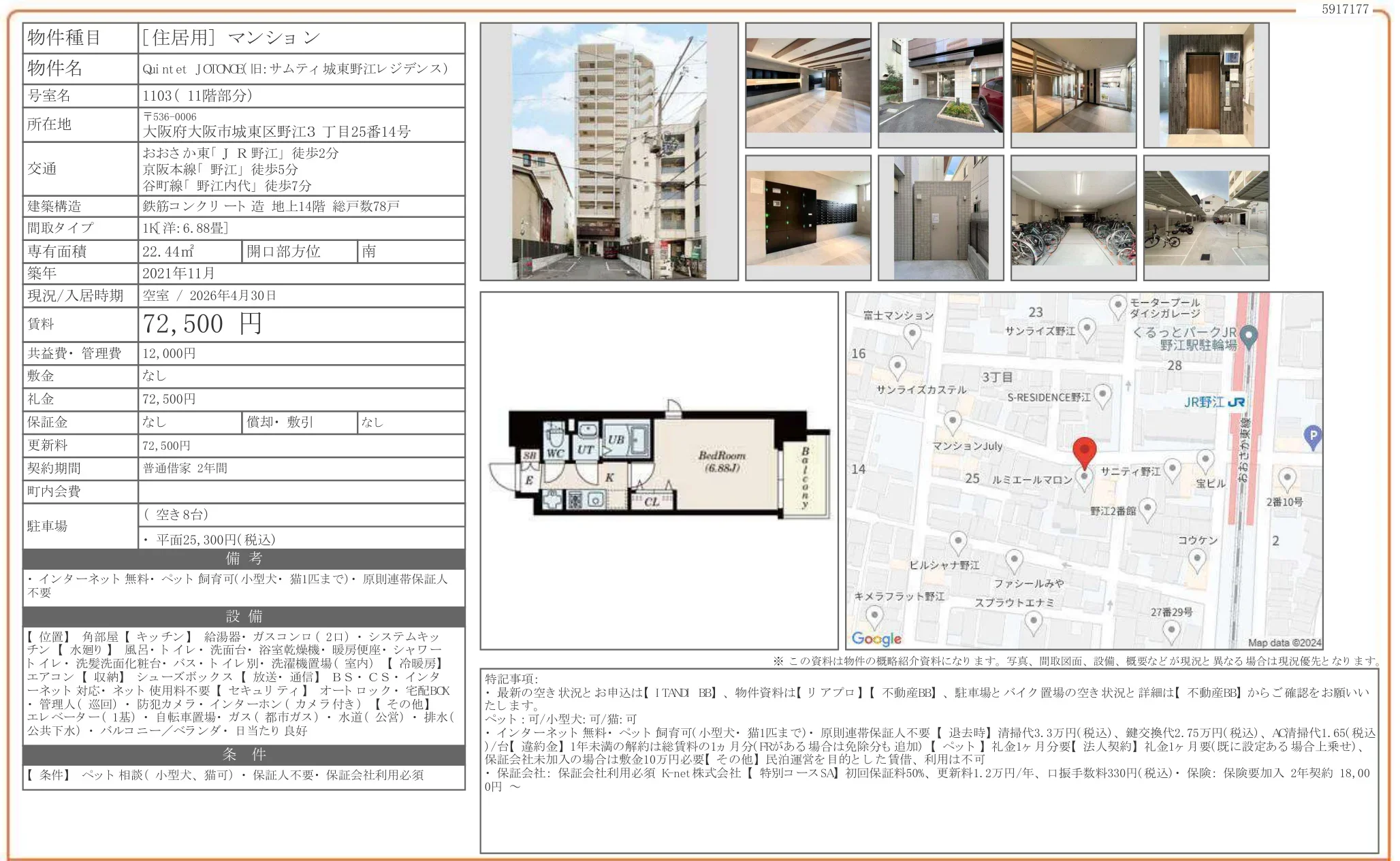Click the 野江2番館 map marker
The width and height of the screenshot is (1400, 861).
point(1147,508)
